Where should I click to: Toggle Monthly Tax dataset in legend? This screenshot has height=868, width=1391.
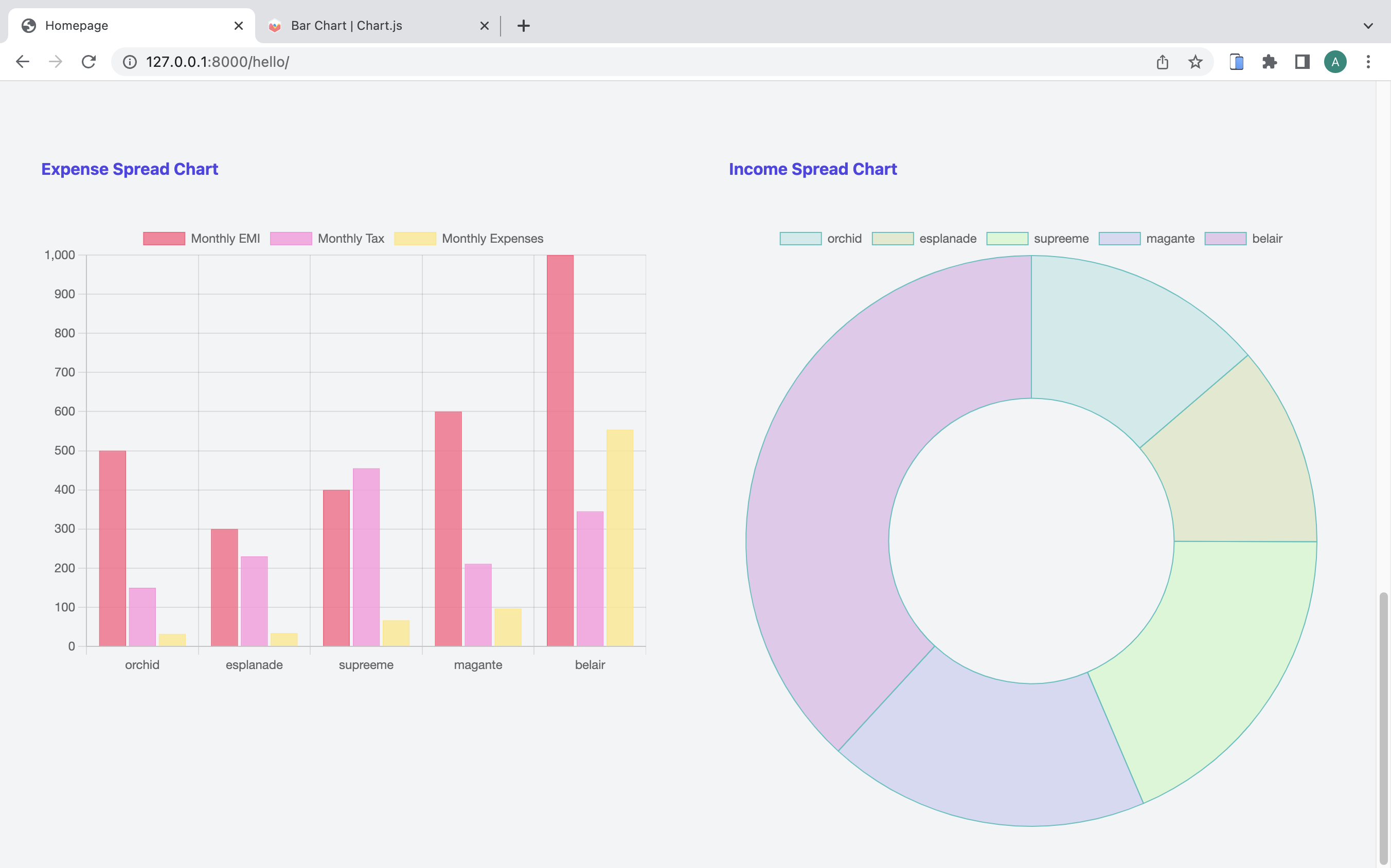[327, 238]
